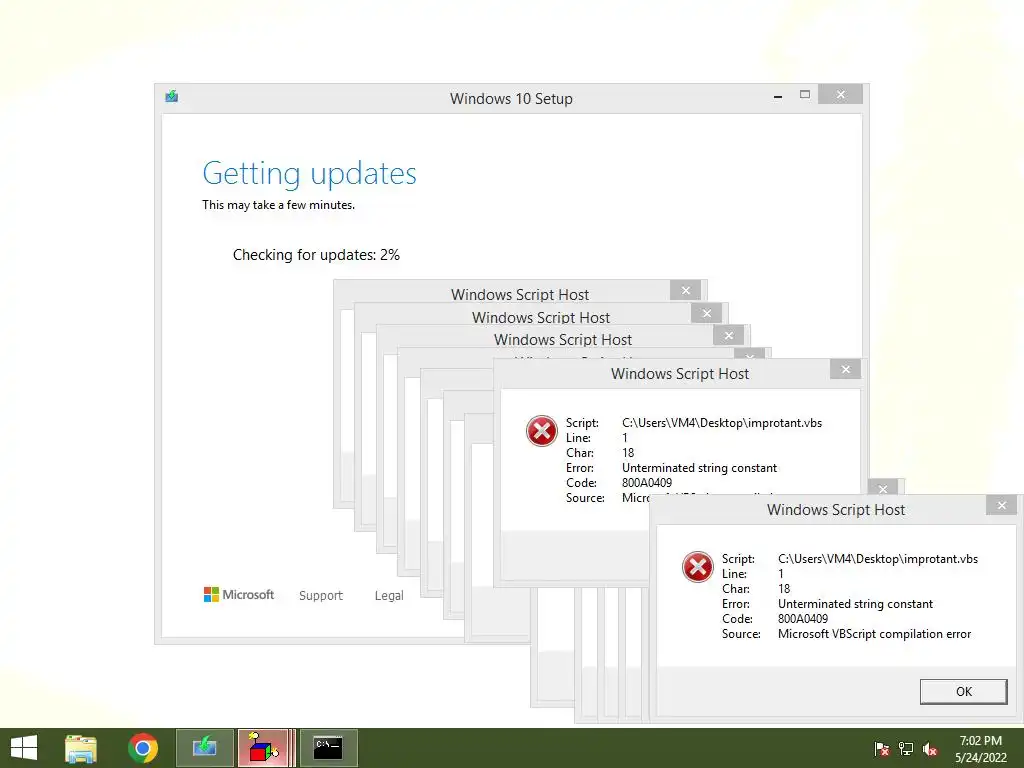Click the Windows 10 Setup title bar icon
This screenshot has height=768, width=1024.
(172, 97)
